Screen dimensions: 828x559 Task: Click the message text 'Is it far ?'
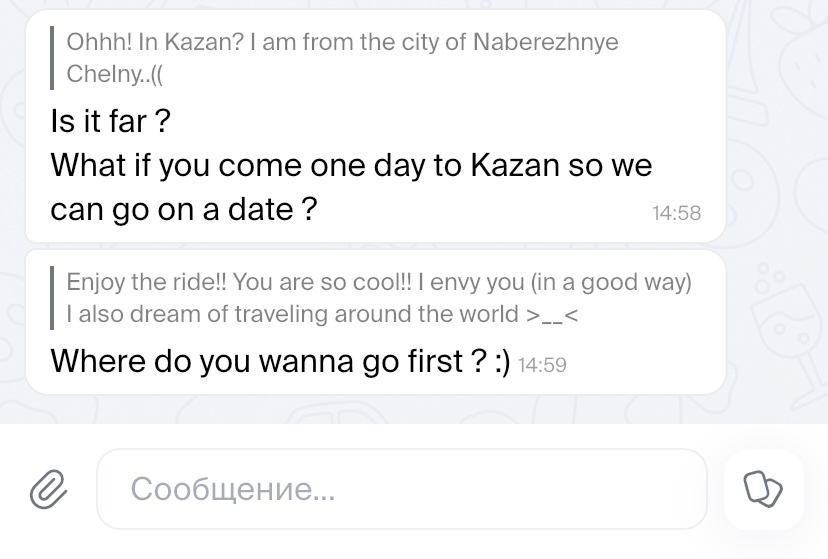coord(110,122)
